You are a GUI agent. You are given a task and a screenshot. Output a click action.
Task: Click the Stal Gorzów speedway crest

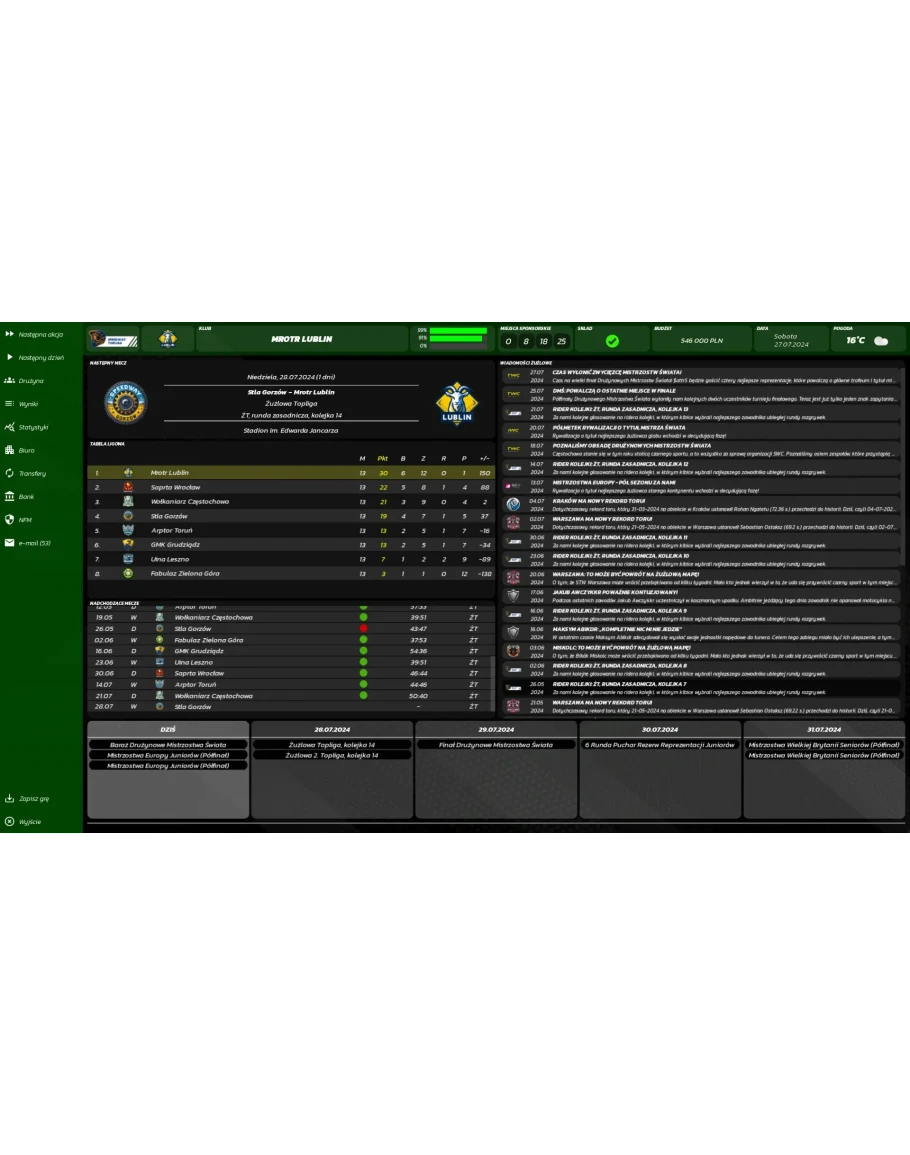[x=124, y=401]
